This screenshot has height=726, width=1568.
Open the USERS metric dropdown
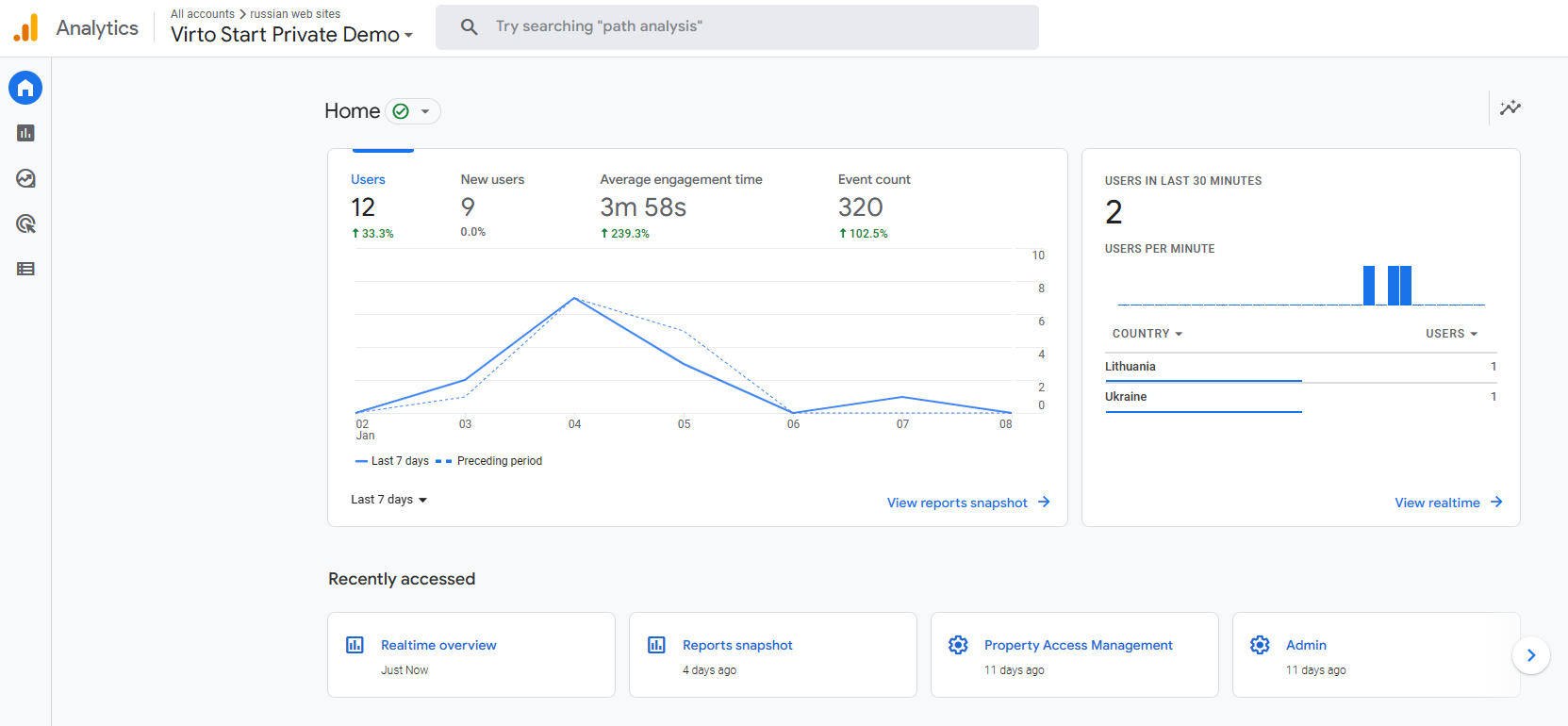pyautogui.click(x=1452, y=334)
